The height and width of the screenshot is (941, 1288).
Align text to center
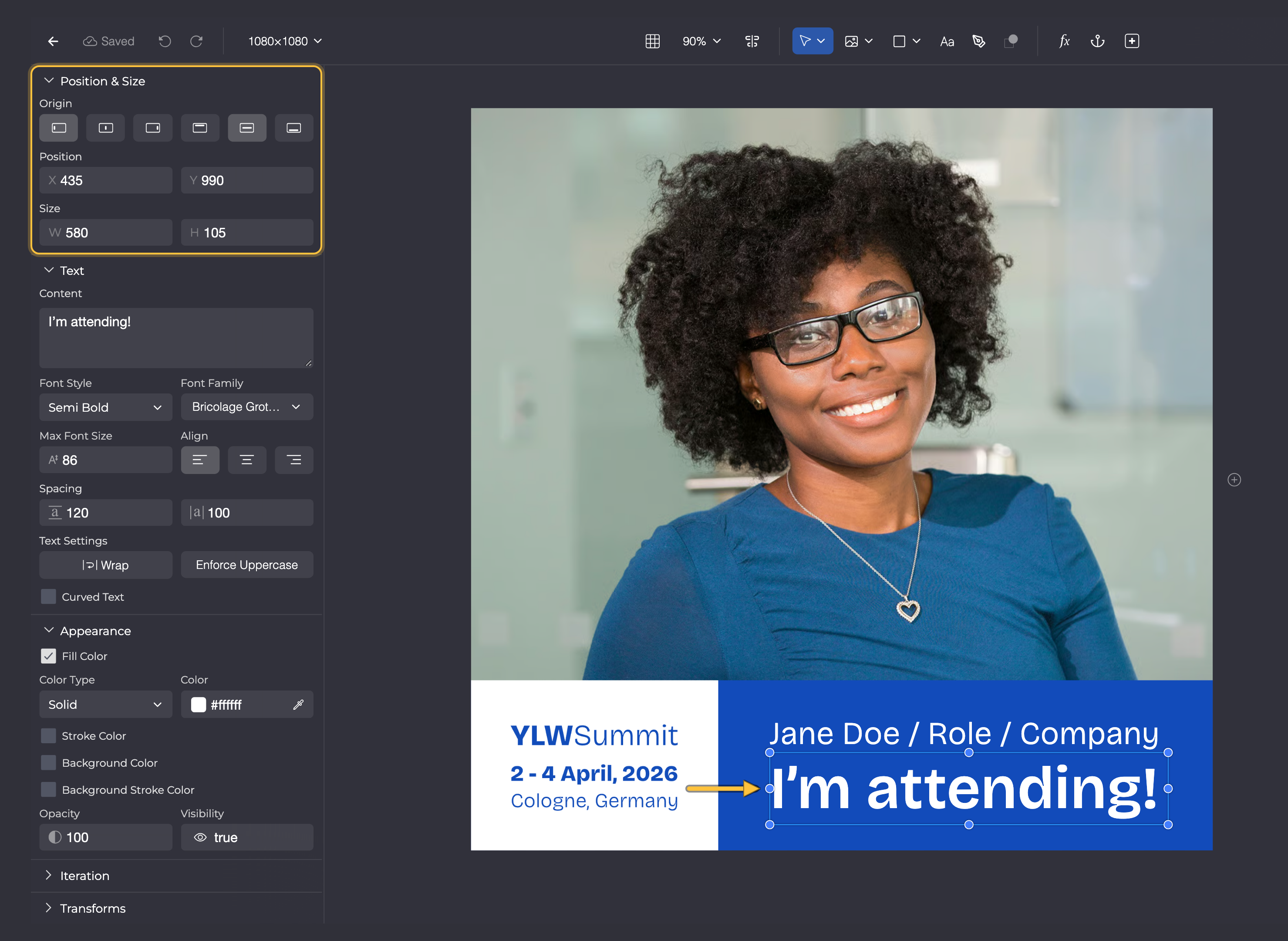[x=247, y=460]
